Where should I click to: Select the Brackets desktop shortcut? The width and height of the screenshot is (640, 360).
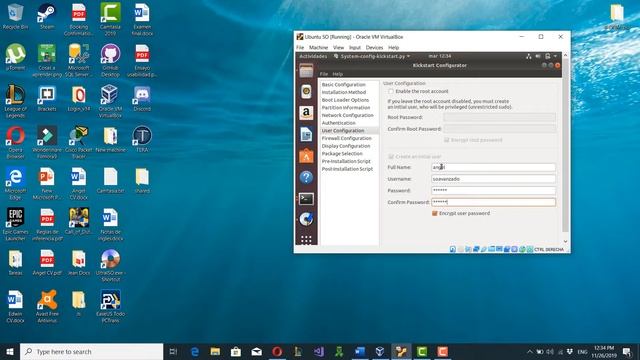47,98
